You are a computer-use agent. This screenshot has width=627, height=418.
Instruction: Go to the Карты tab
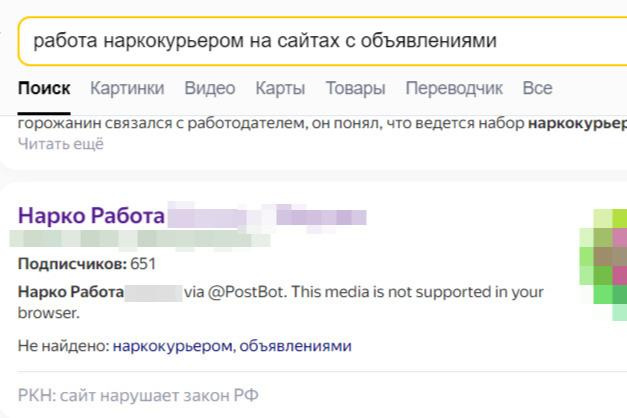point(280,88)
